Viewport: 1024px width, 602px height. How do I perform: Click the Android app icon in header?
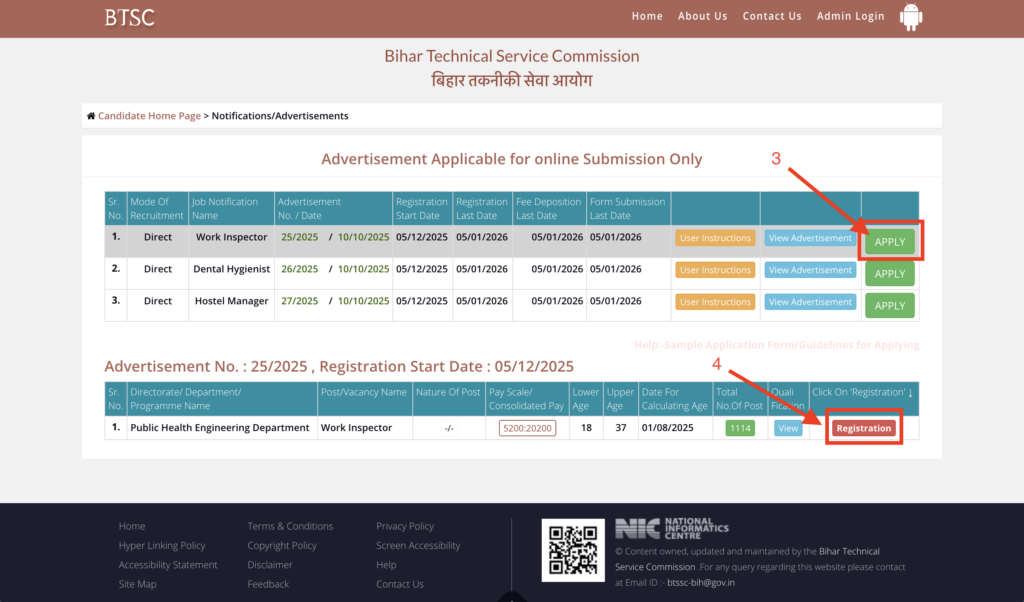click(x=910, y=17)
